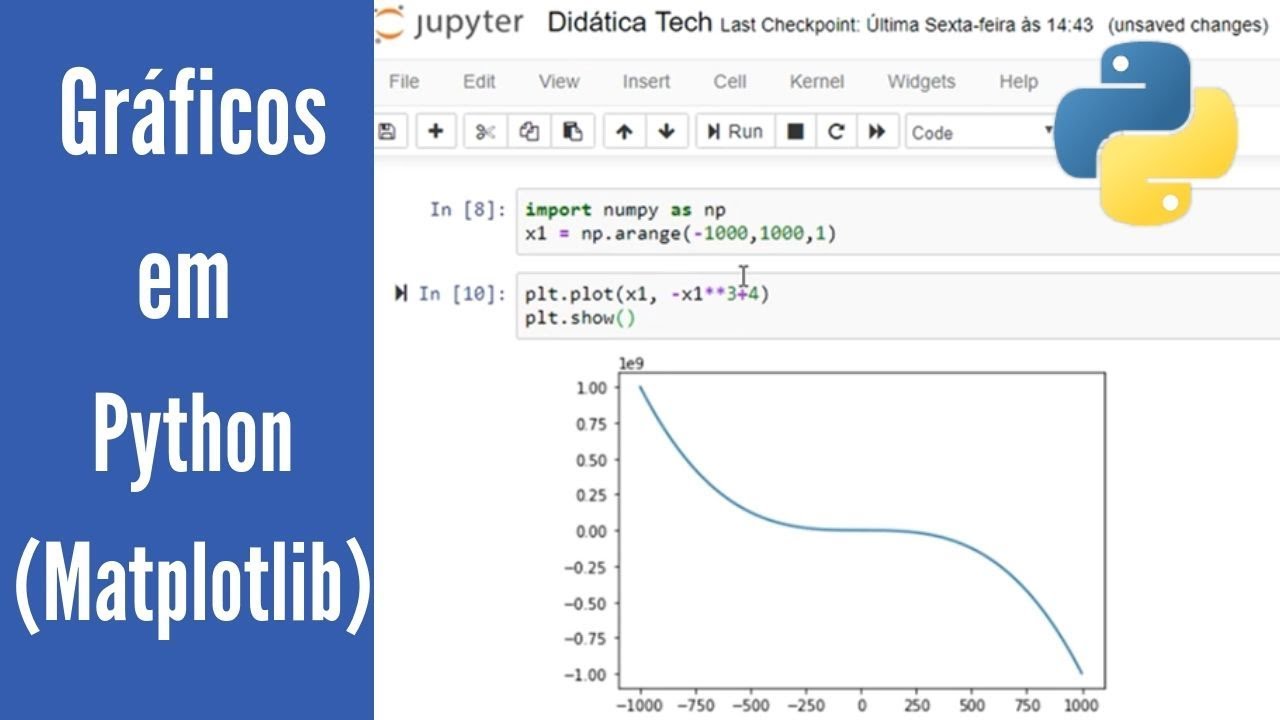Image resolution: width=1280 pixels, height=720 pixels.
Task: Select the In [10] cell prompt
Action: click(463, 293)
